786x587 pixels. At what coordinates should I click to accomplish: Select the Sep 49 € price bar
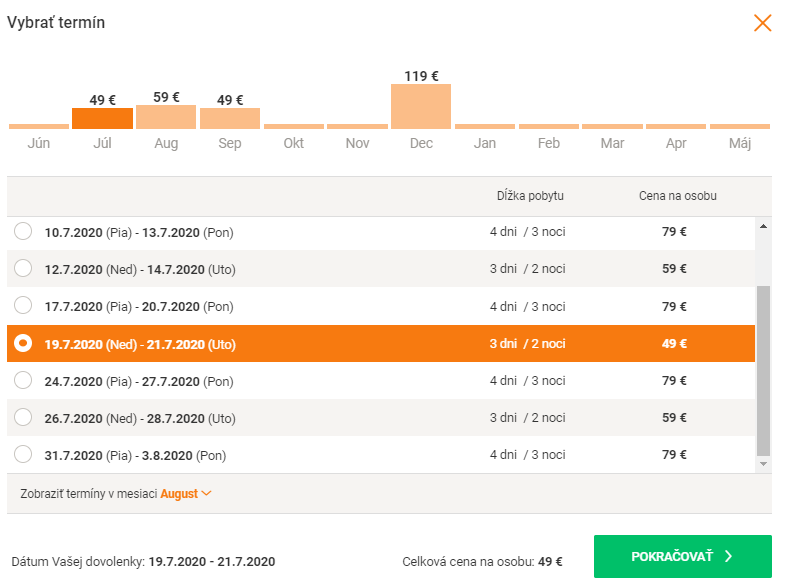pos(230,118)
